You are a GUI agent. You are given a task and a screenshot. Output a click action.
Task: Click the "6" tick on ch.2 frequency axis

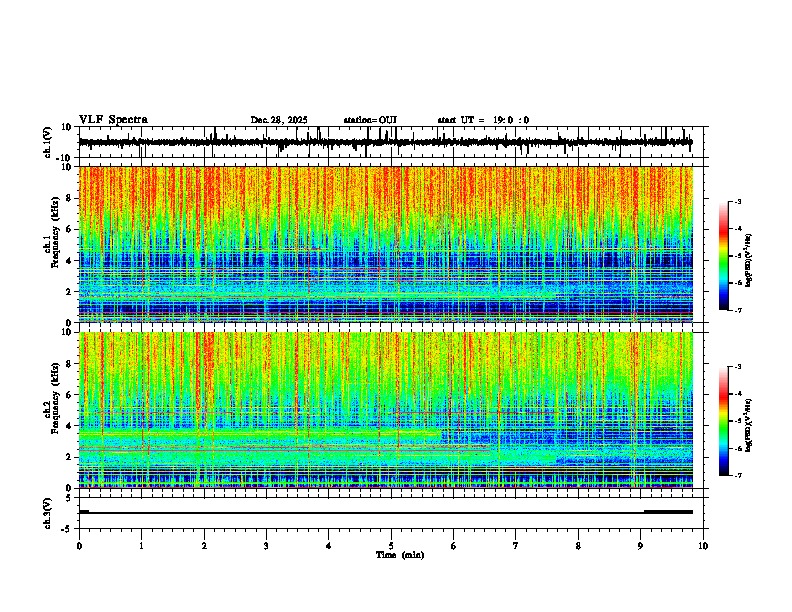tap(70, 395)
